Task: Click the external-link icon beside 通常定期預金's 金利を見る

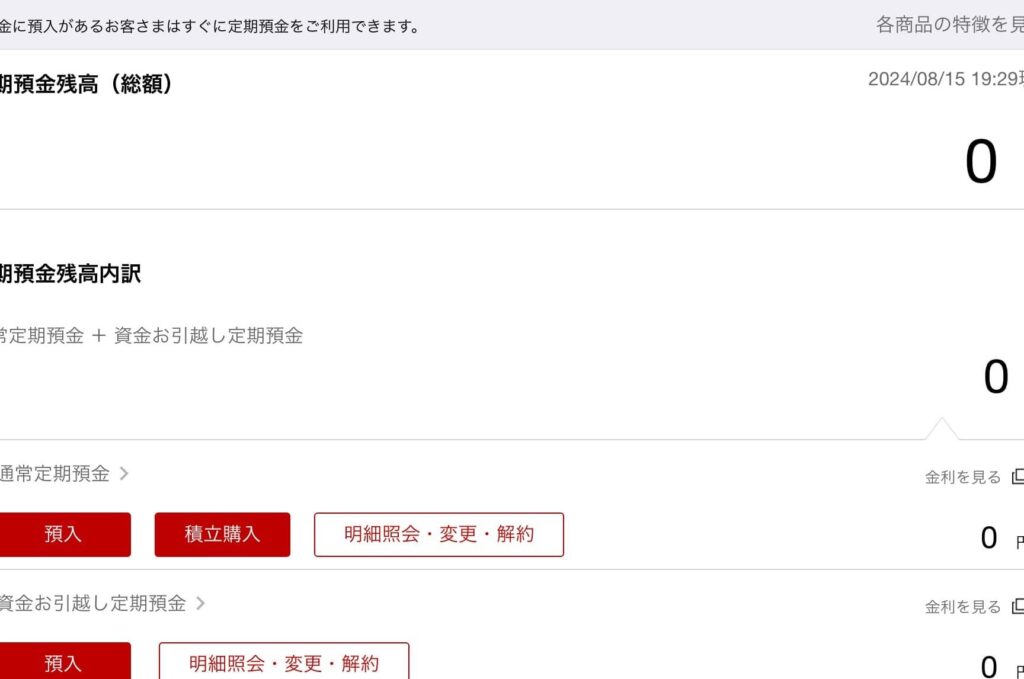Action: pyautogui.click(x=1018, y=476)
